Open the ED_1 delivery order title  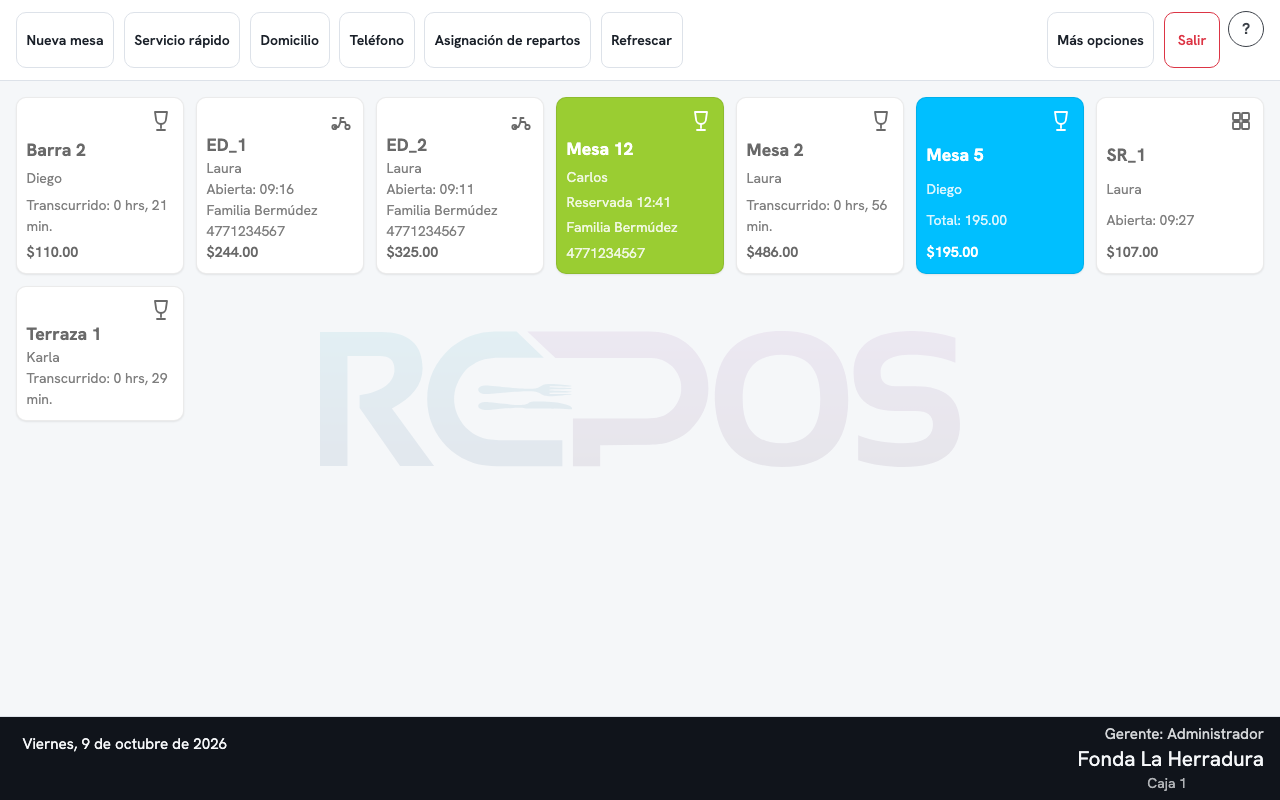(227, 145)
